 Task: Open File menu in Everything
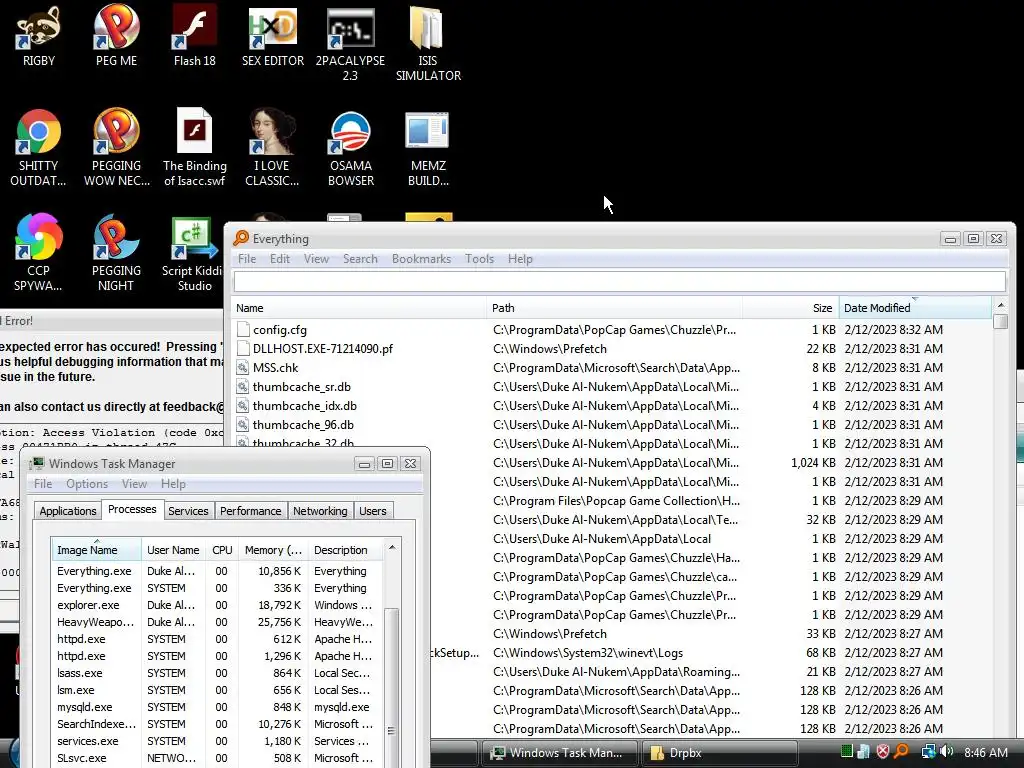(x=247, y=259)
